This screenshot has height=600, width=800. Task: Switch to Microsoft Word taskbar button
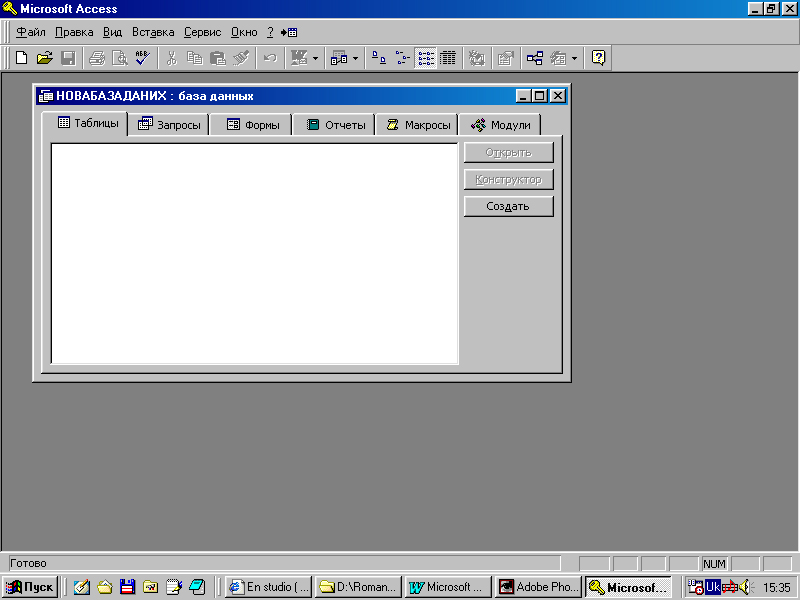[448, 587]
